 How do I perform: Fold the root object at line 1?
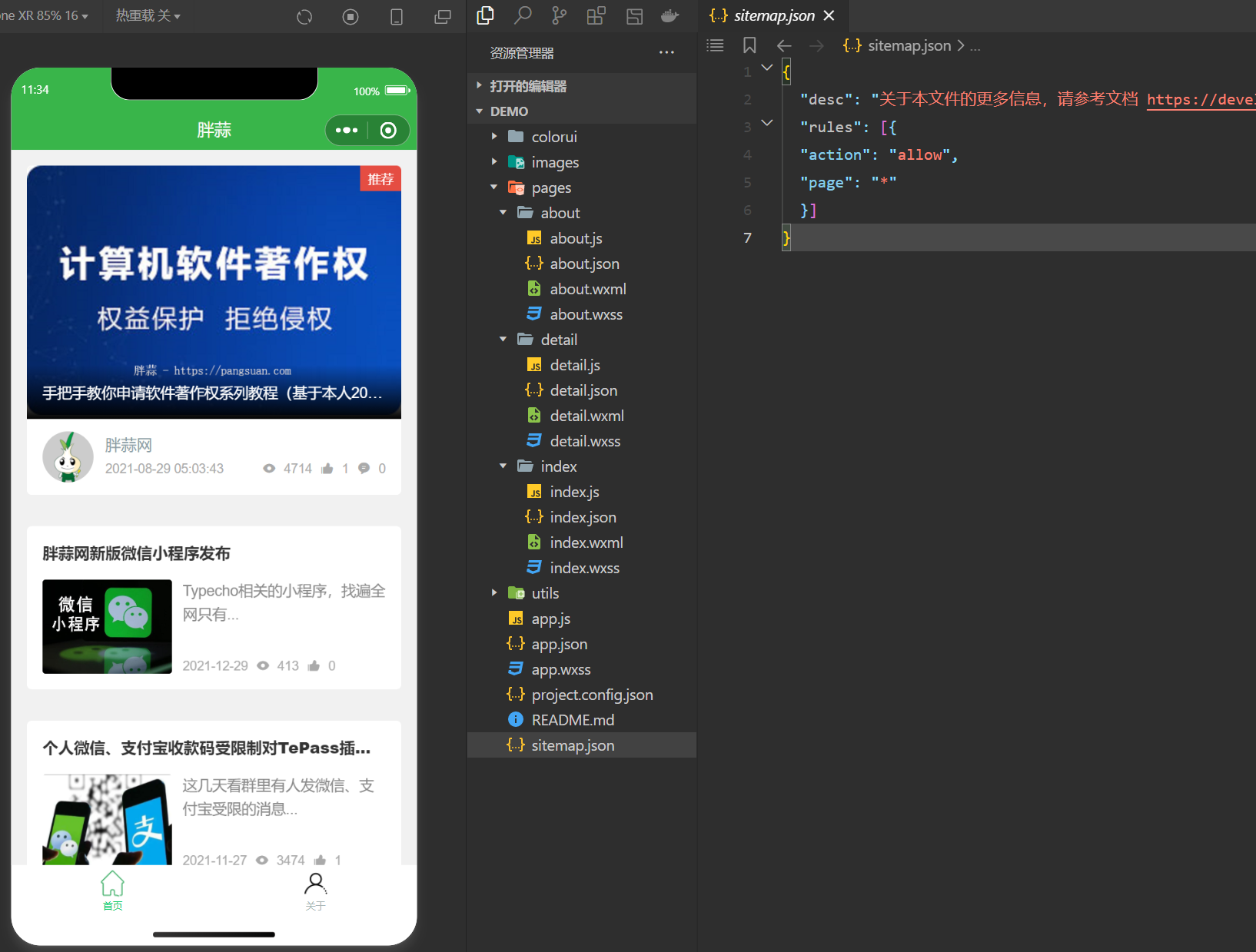tap(766, 68)
